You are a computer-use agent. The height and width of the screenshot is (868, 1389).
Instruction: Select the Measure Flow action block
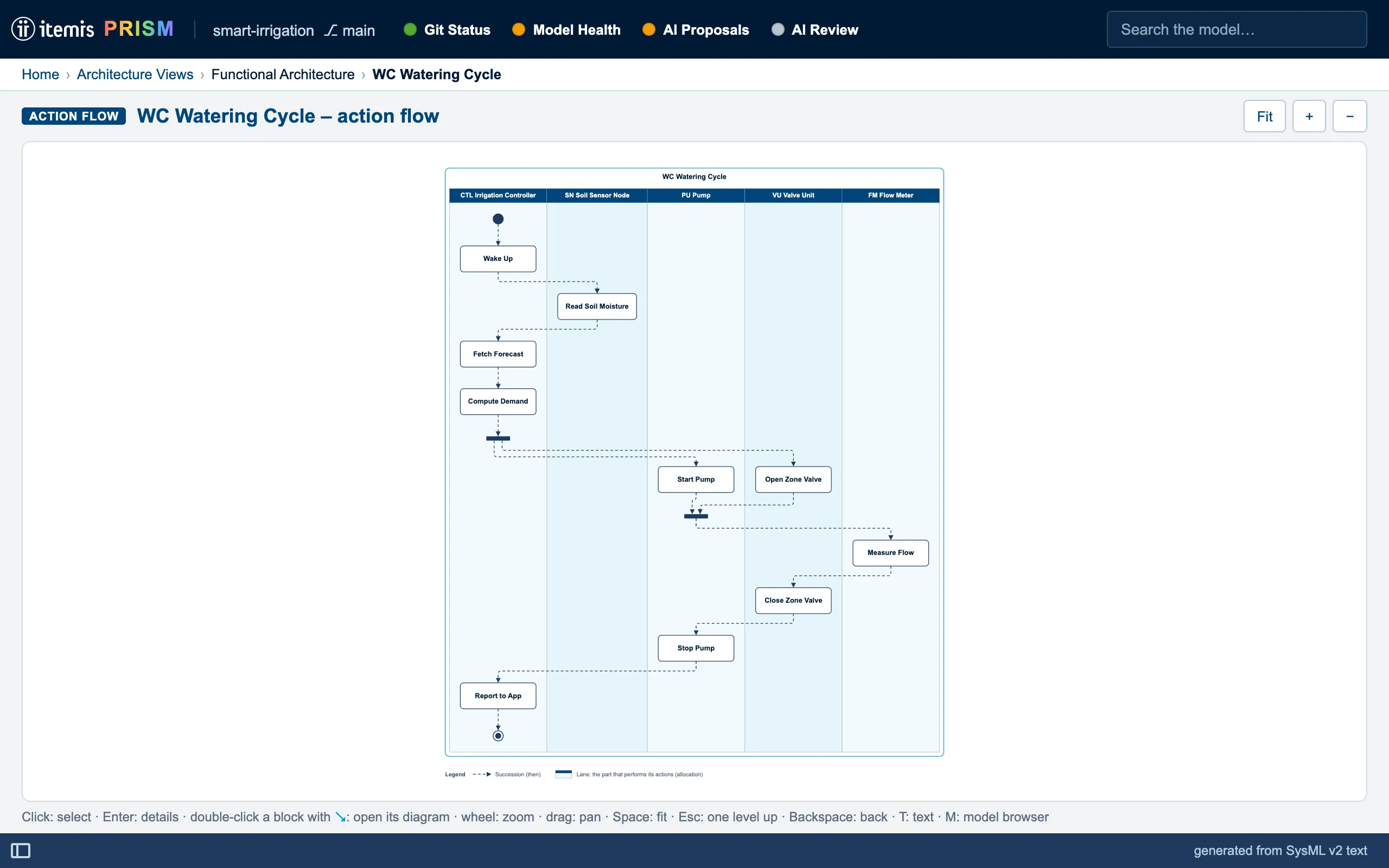(891, 553)
